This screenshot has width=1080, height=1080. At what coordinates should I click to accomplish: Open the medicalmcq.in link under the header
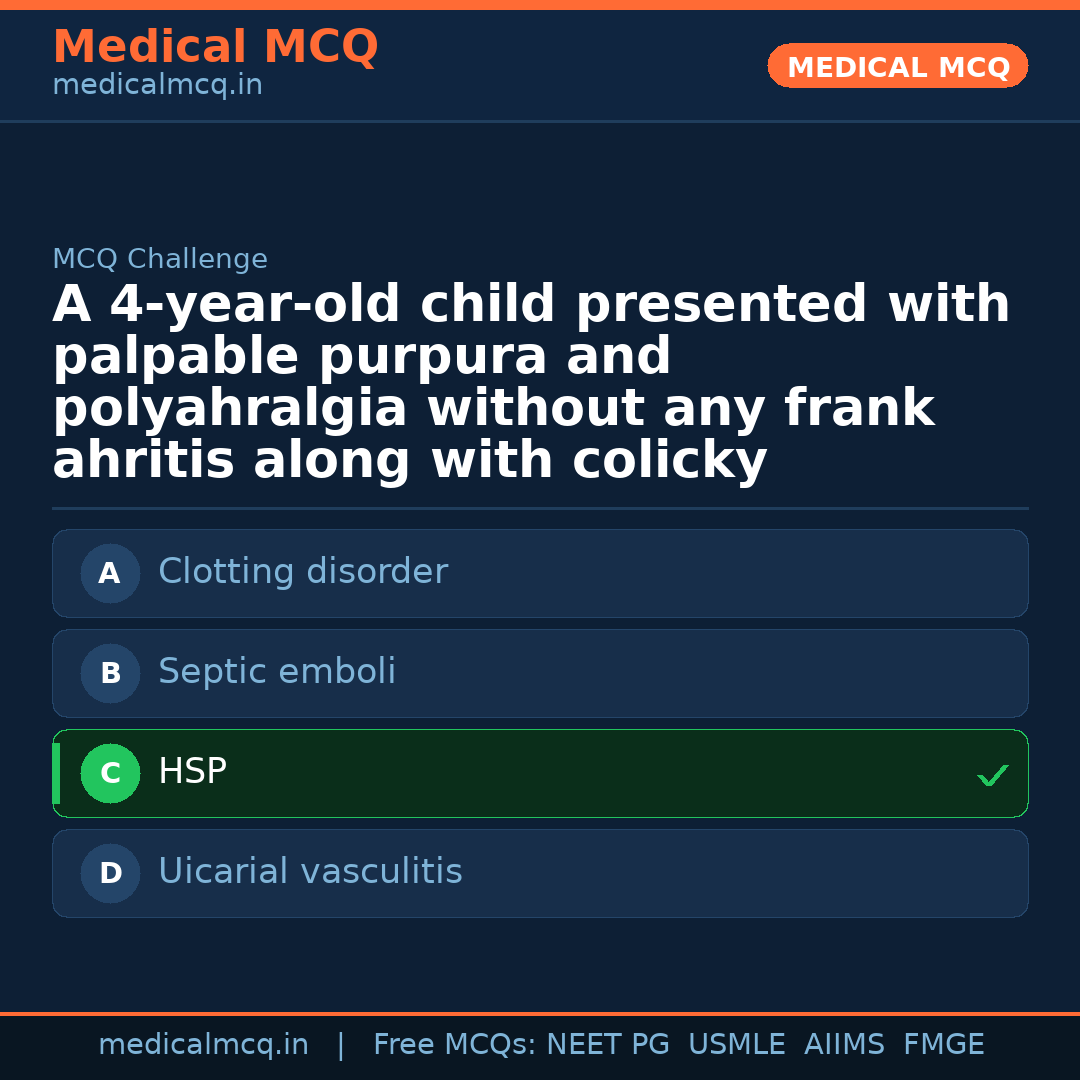coord(157,86)
